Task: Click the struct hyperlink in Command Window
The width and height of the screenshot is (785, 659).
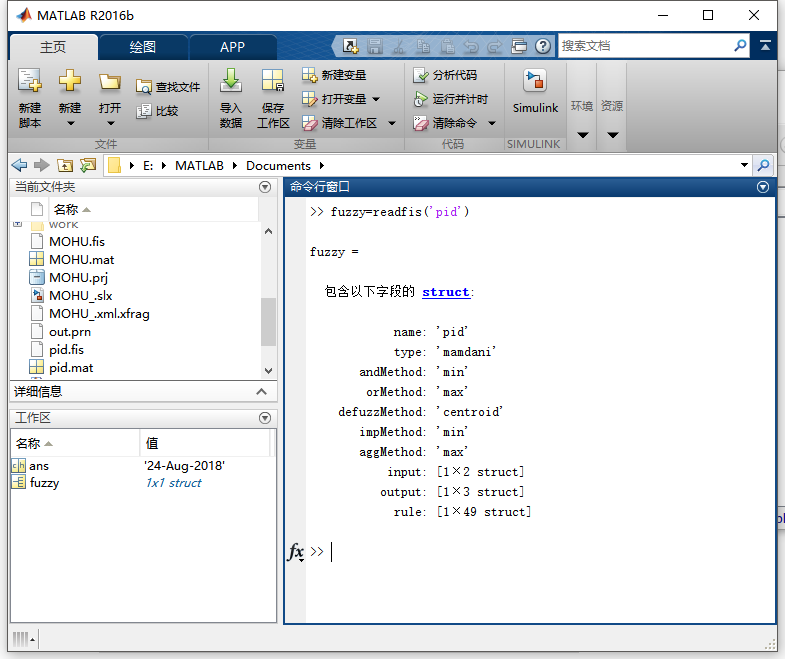Action: [x=446, y=292]
